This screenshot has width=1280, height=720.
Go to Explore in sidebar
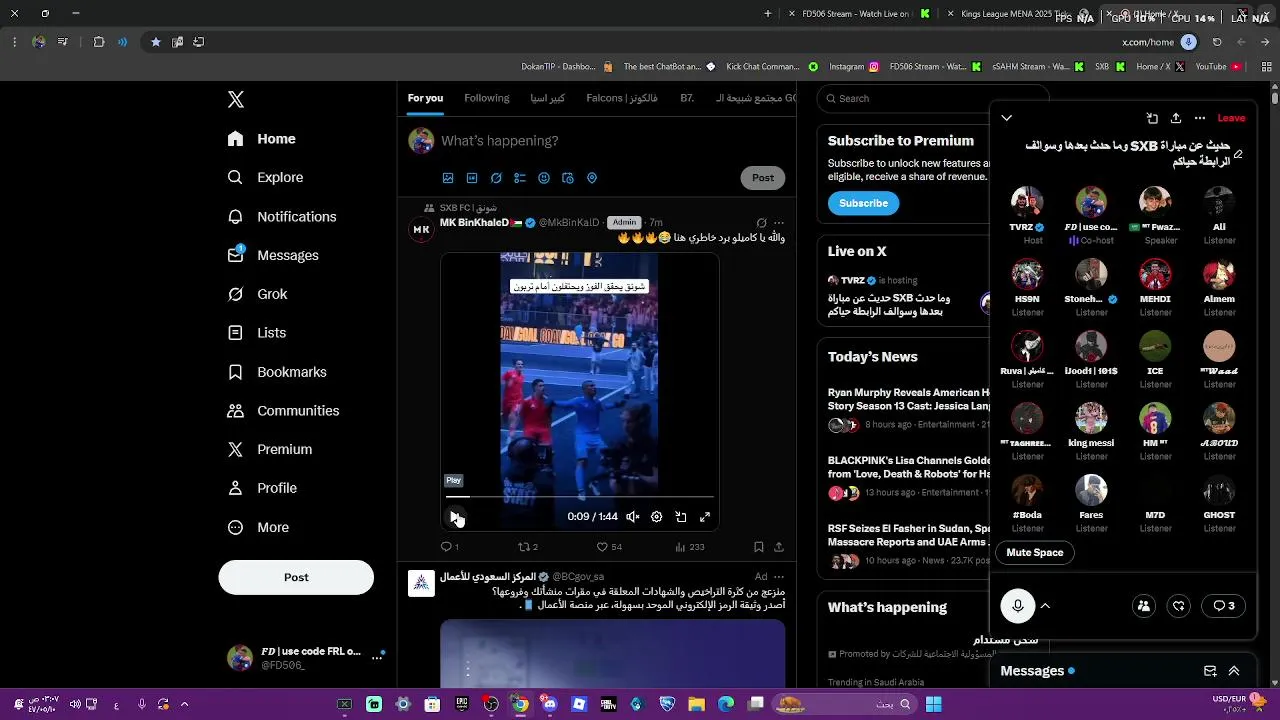pos(266,177)
